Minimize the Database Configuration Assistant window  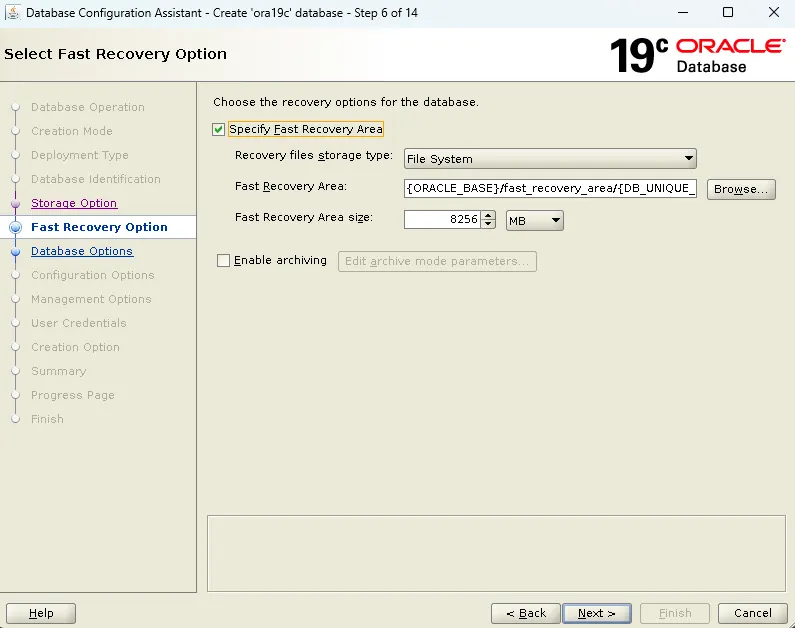point(683,12)
